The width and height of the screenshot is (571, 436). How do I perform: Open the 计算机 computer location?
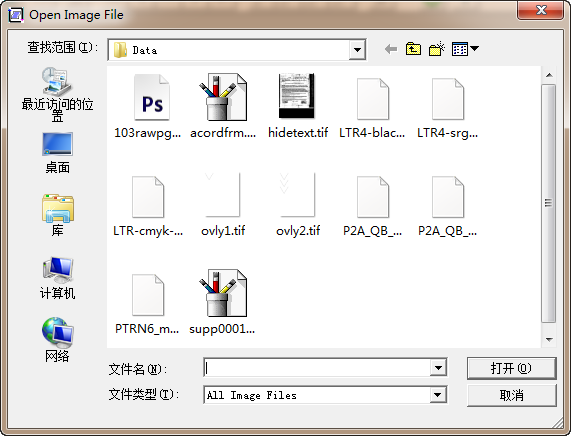(57, 278)
